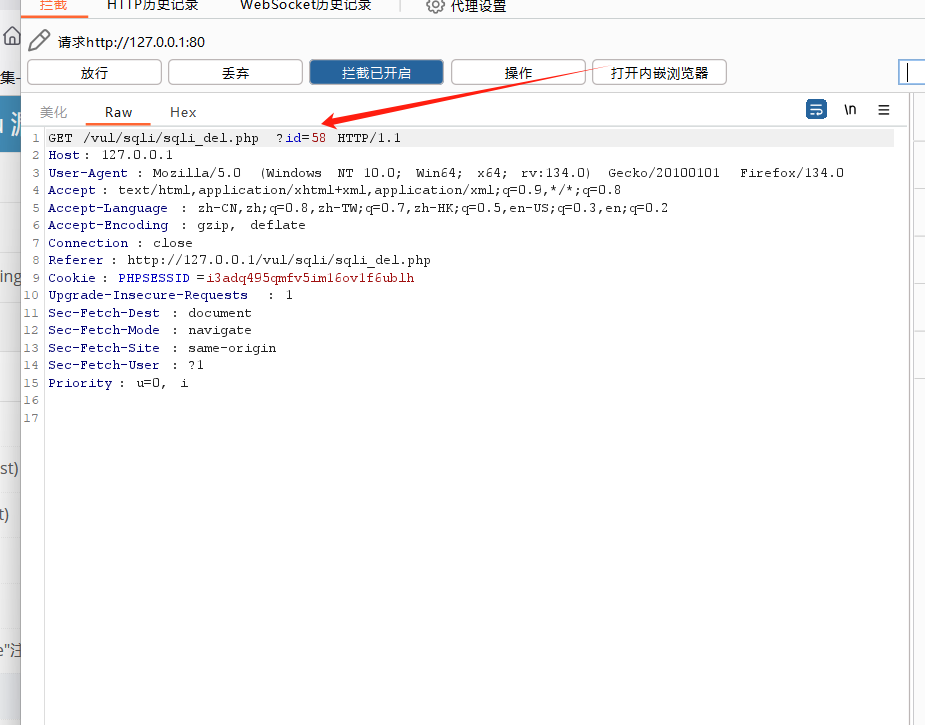Select the 拦截 intercept tab
This screenshot has height=725, width=925.
coord(53,6)
